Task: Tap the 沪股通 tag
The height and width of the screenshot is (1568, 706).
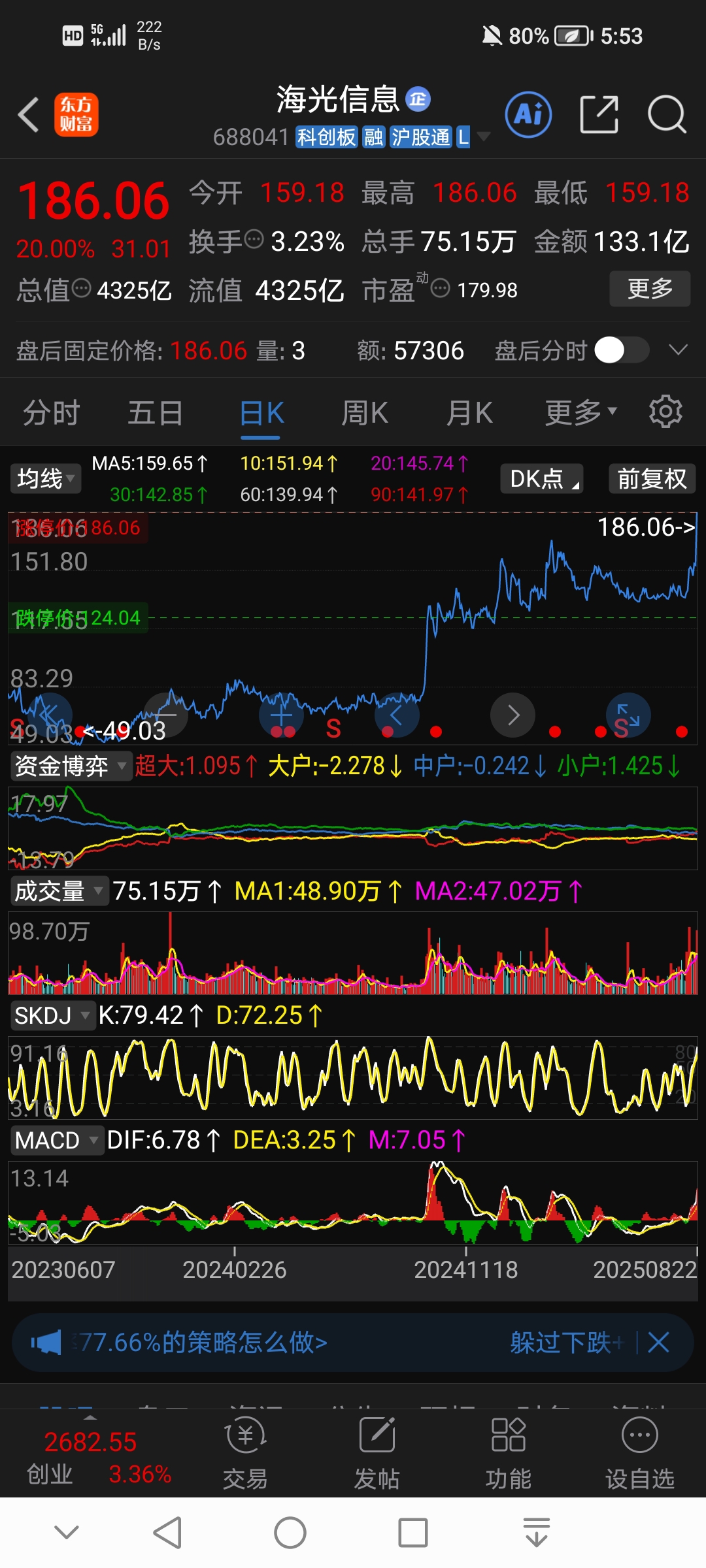Action: point(421,137)
